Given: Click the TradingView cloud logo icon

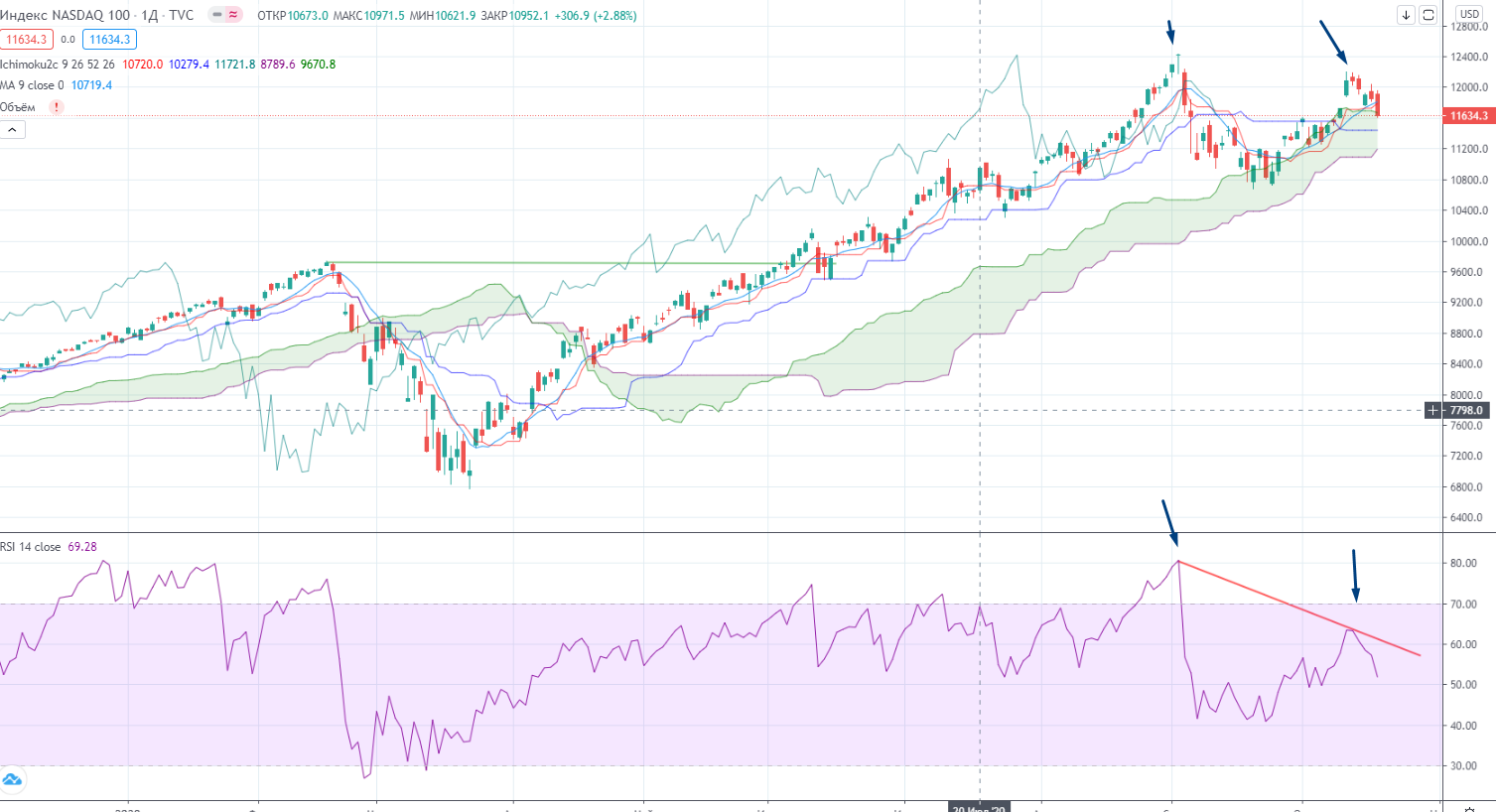Looking at the screenshot, I should 12,779.
